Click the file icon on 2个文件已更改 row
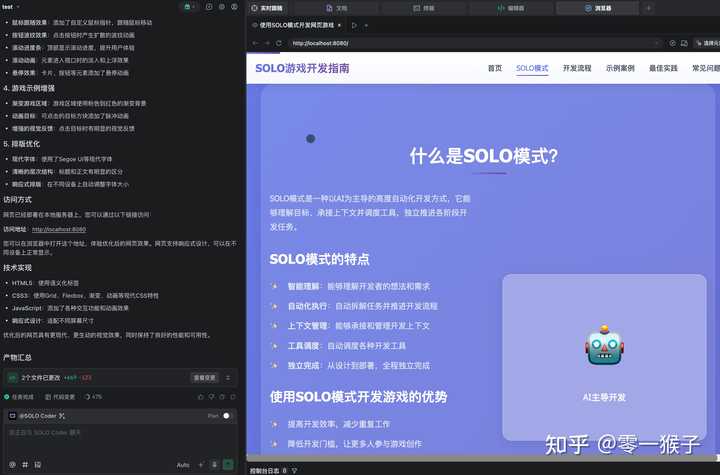 click(x=12, y=378)
